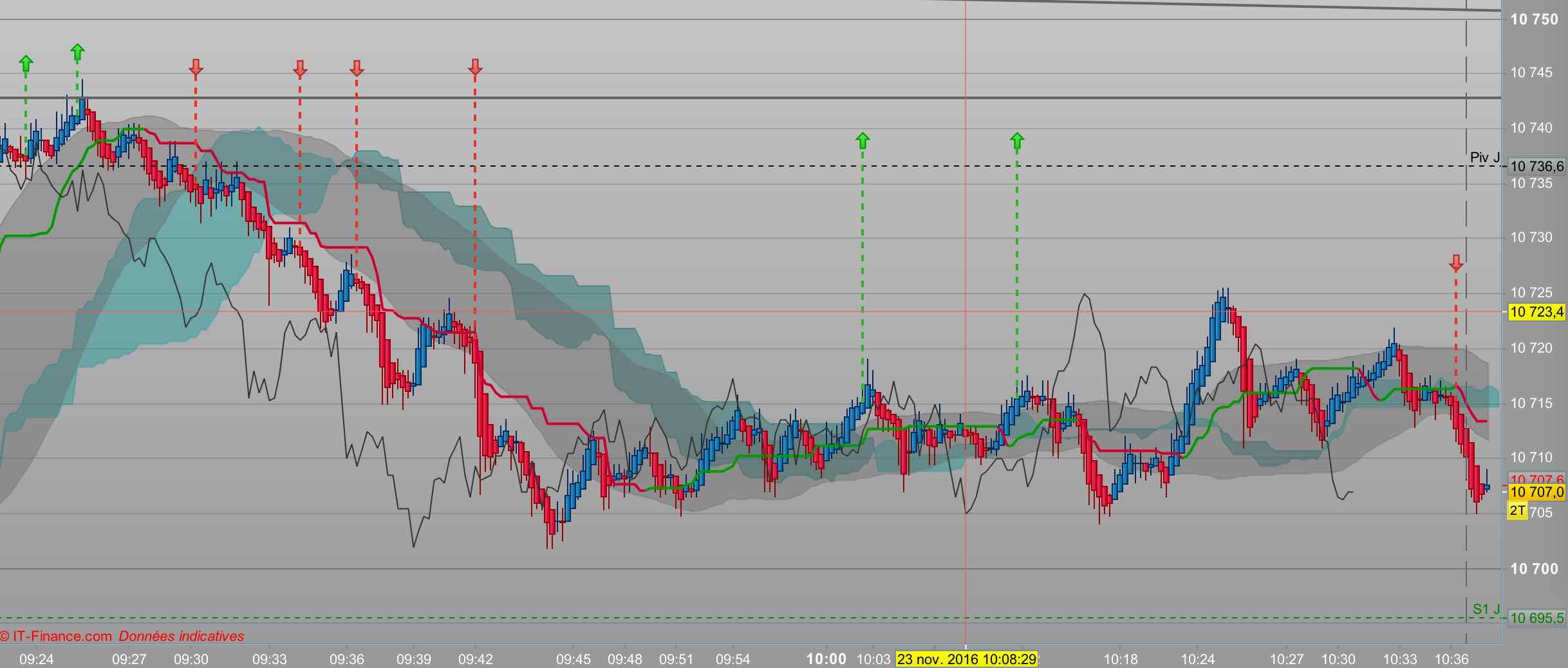The height and width of the screenshot is (668, 1568).
Task: Click the red down-arrow signal at 09:42
Action: [x=475, y=67]
